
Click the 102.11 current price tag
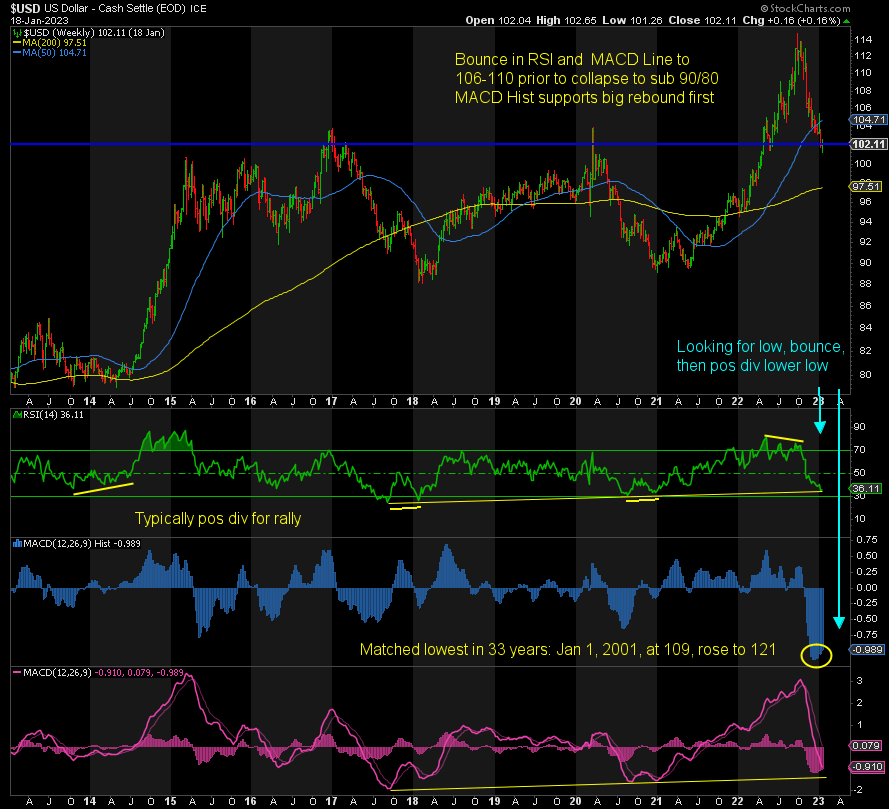pos(864,144)
